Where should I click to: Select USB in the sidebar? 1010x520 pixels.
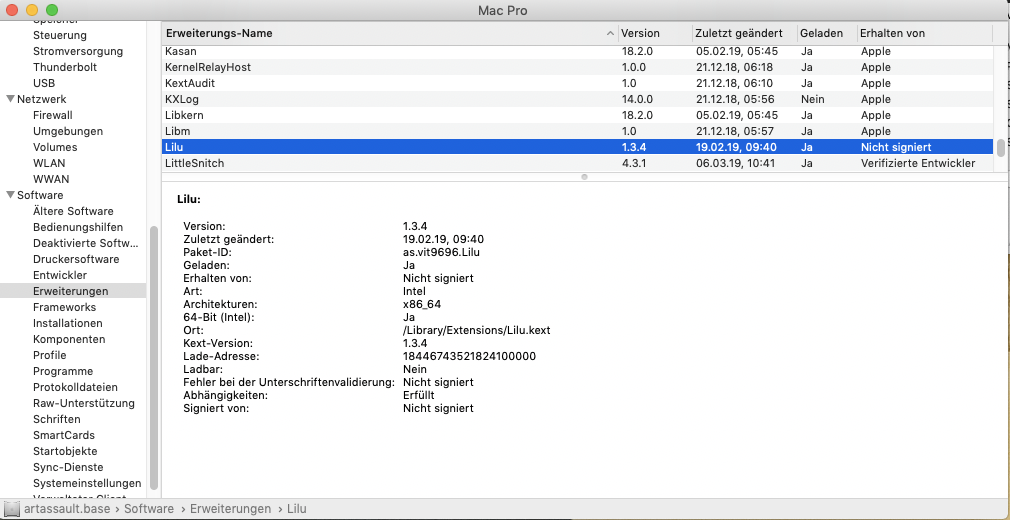tap(44, 83)
